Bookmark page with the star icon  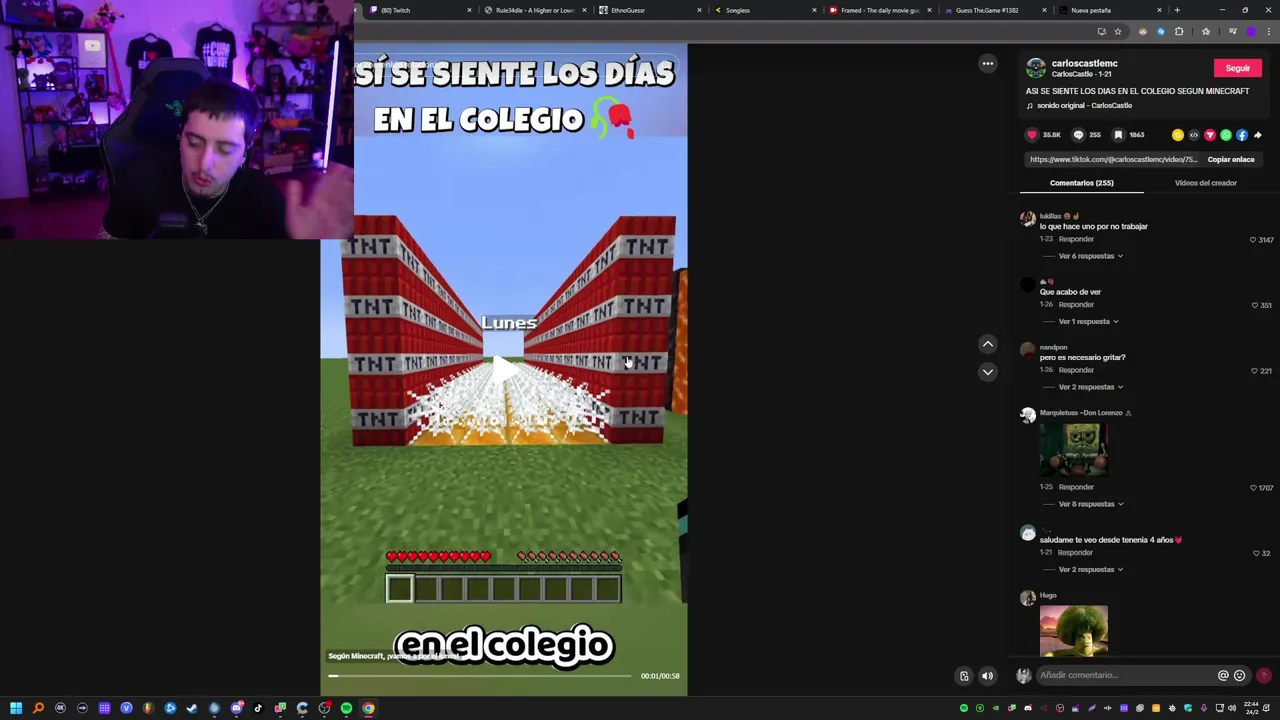click(x=1118, y=32)
